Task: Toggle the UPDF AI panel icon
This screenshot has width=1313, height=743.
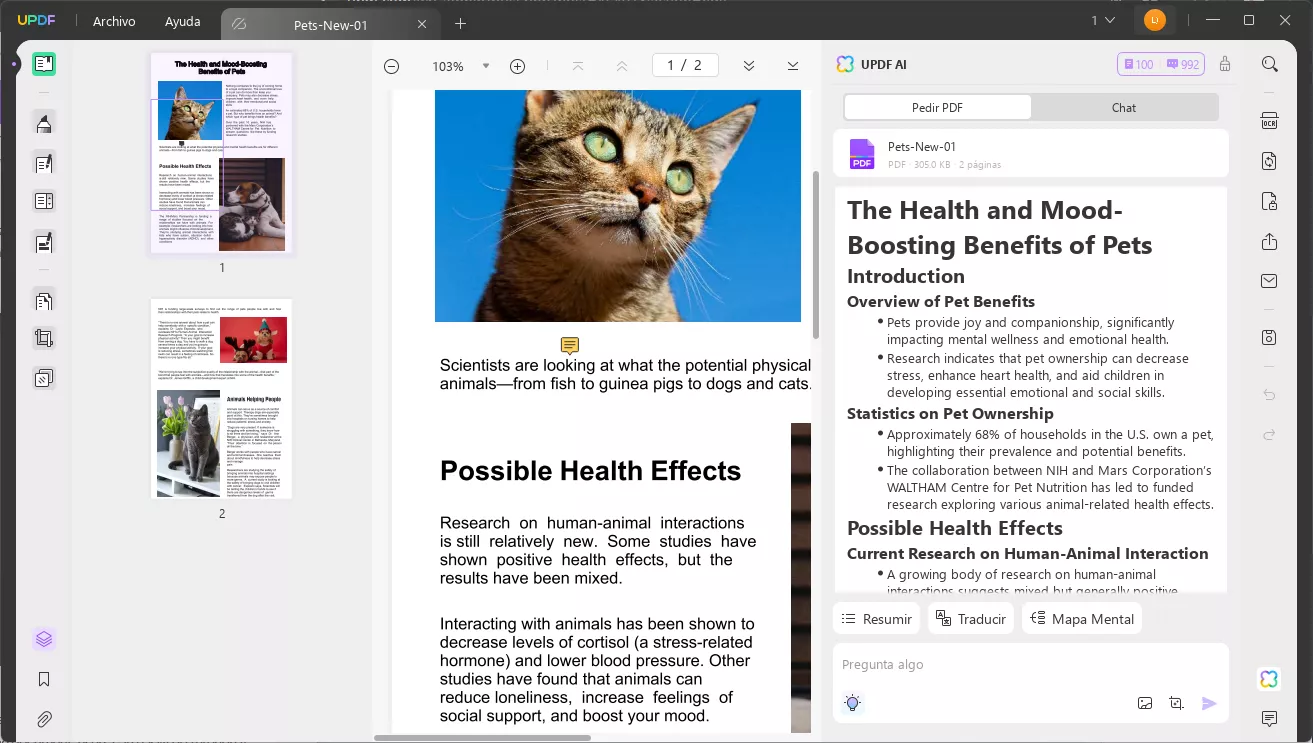Action: pos(1269,679)
